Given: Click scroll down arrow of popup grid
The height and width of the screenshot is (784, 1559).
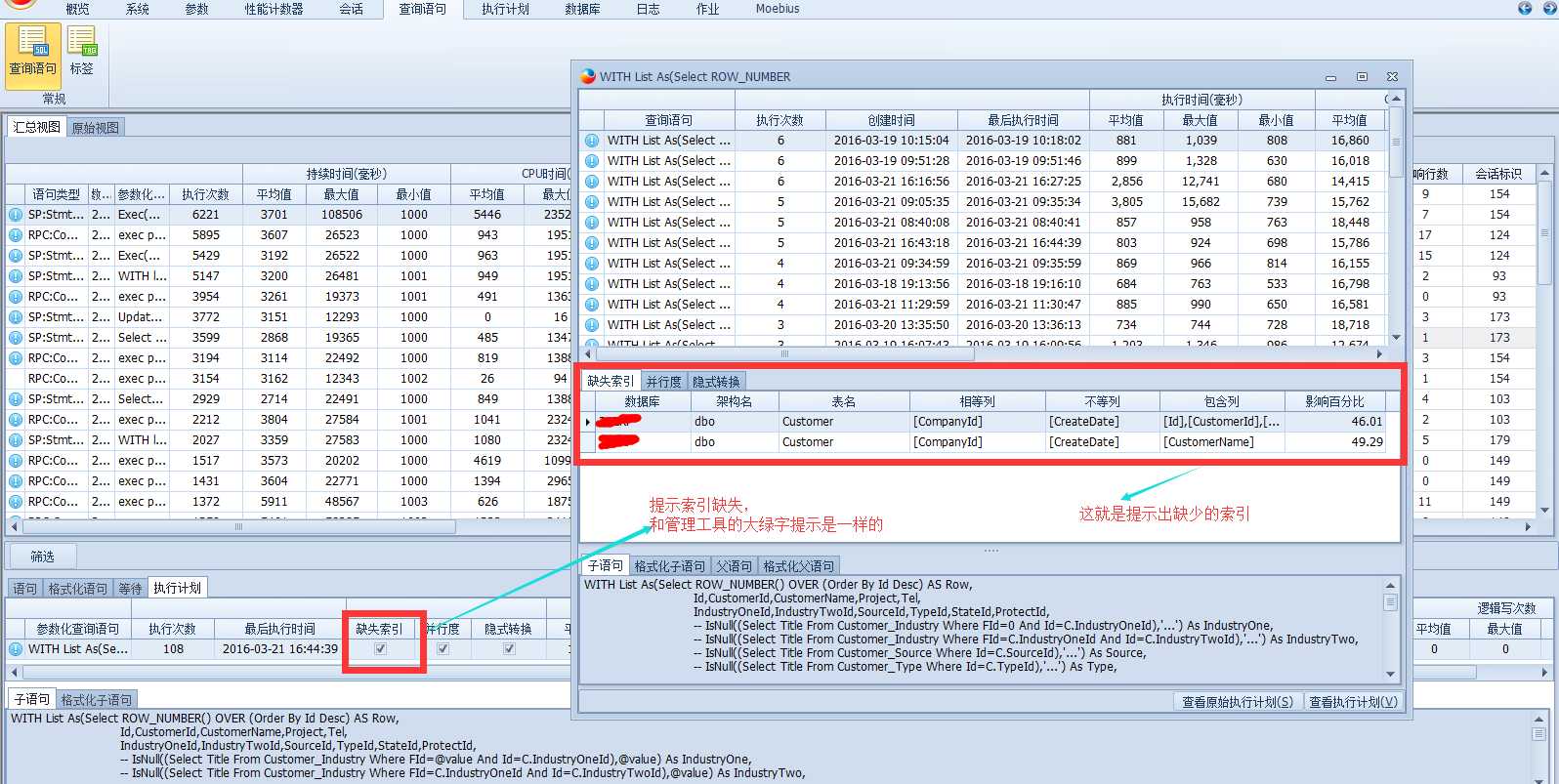Looking at the screenshot, I should tap(1396, 337).
